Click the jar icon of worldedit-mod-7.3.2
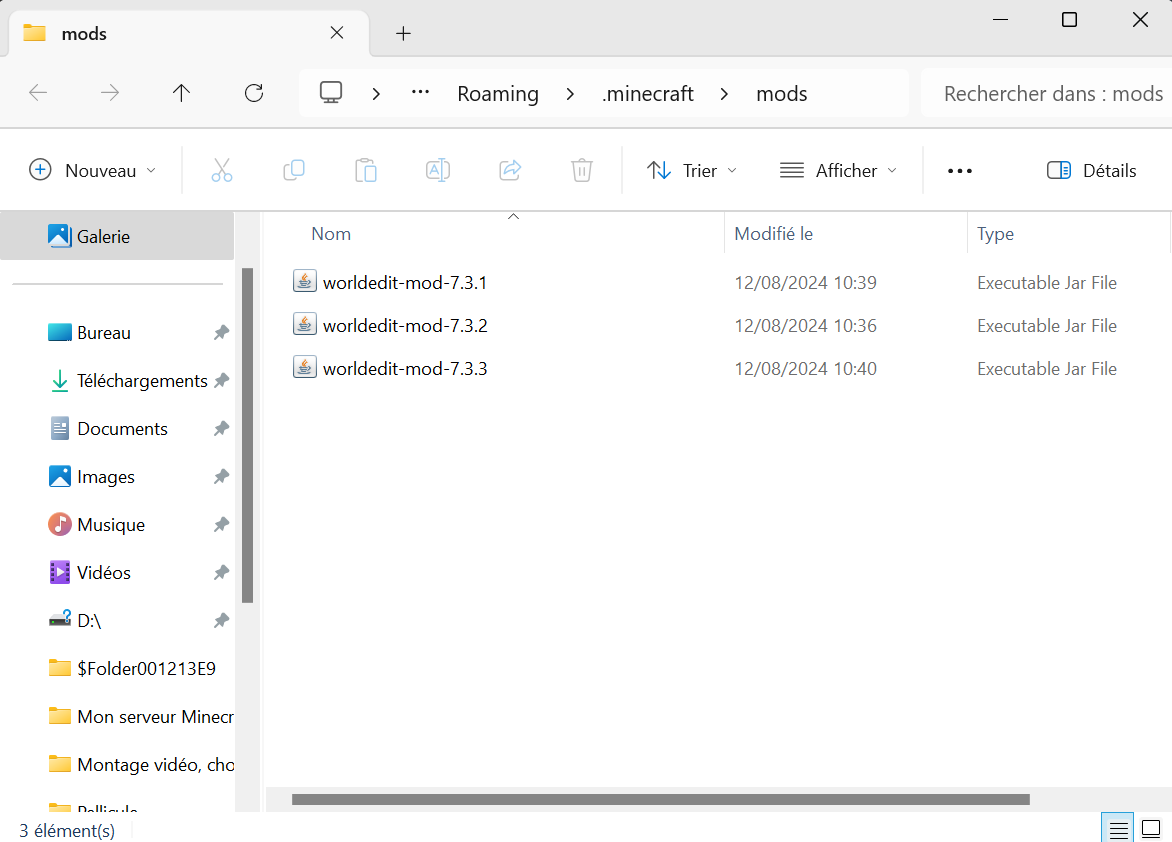The width and height of the screenshot is (1172, 842). [x=304, y=324]
